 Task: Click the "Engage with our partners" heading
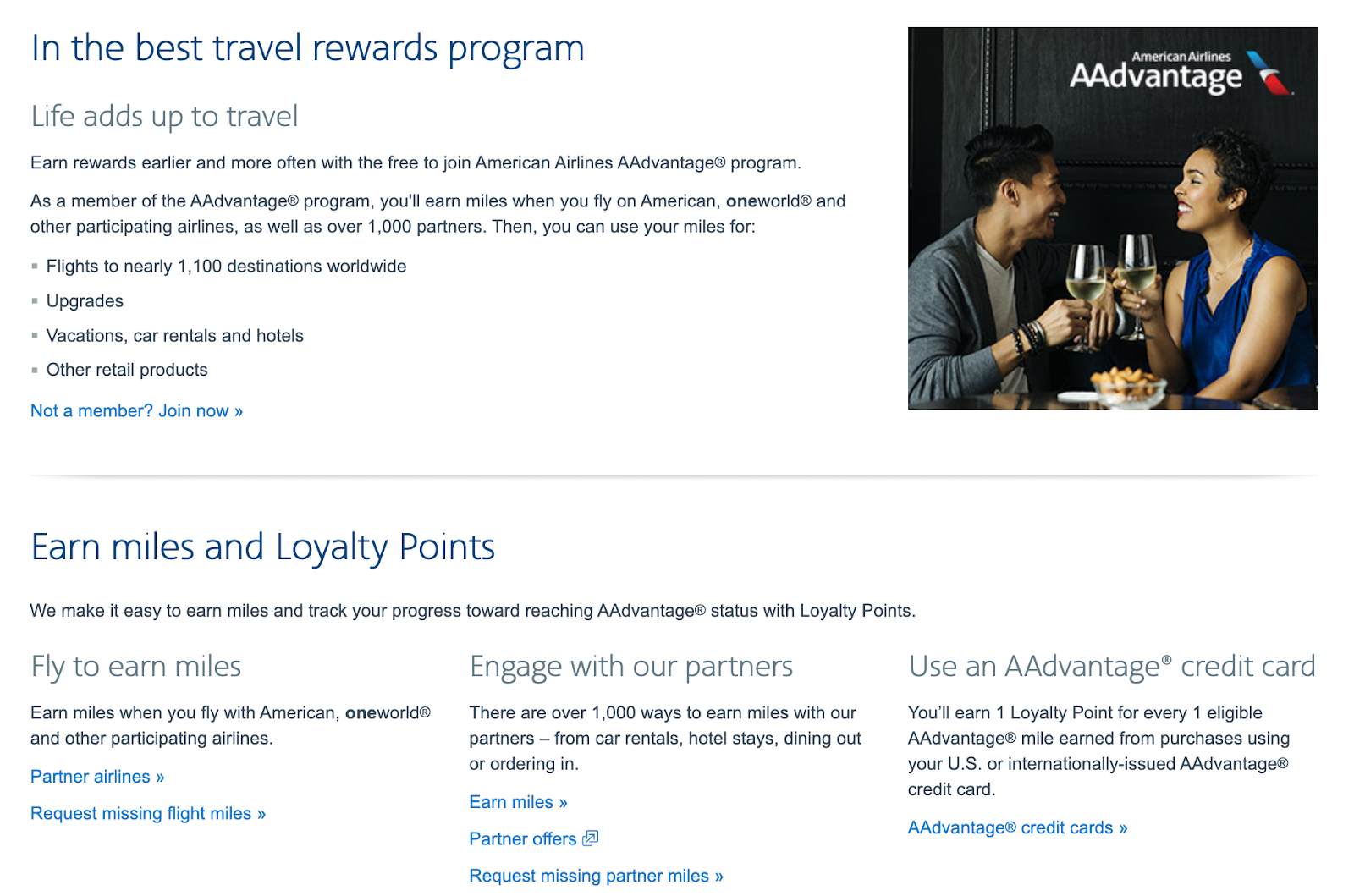click(631, 667)
